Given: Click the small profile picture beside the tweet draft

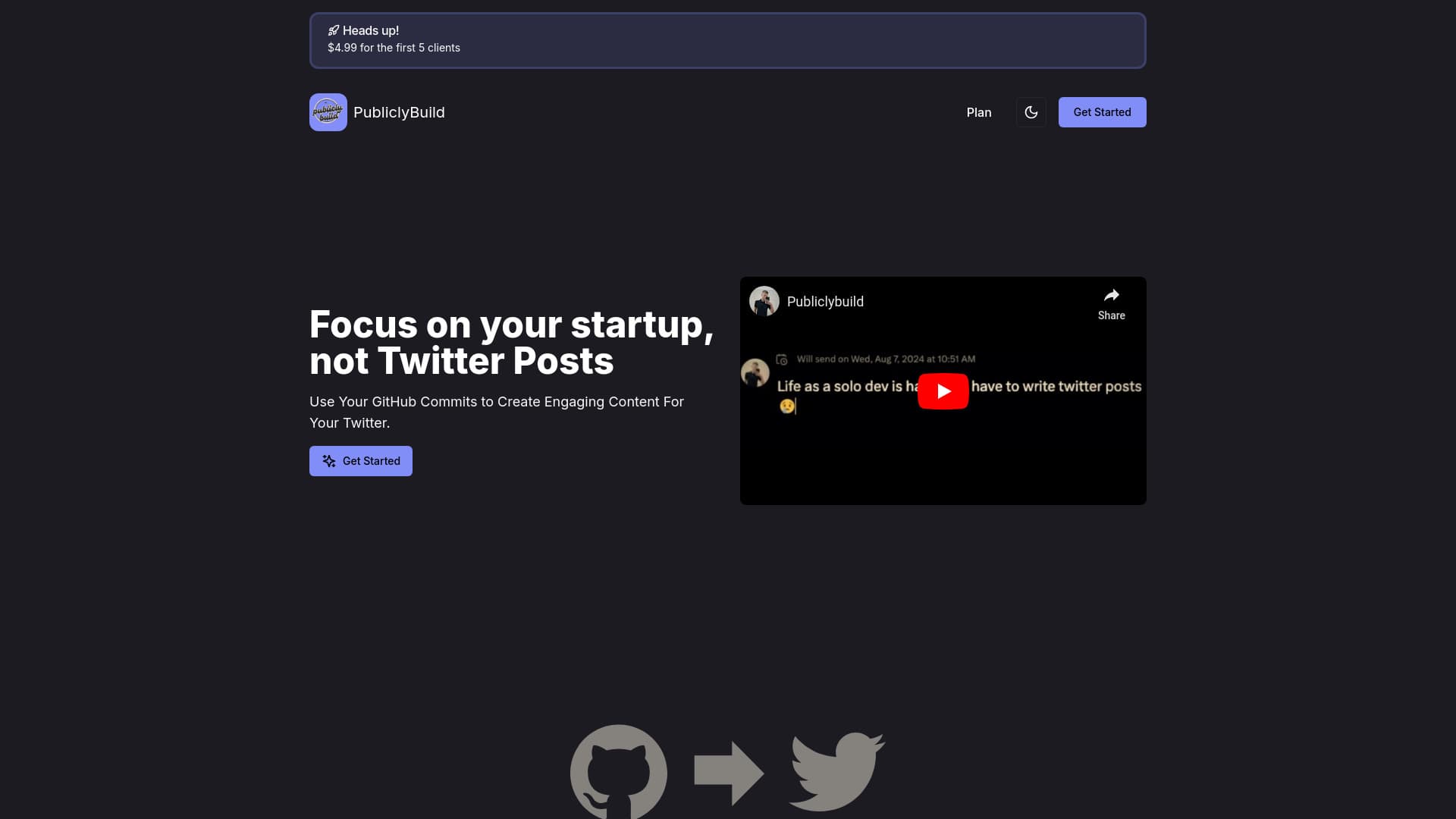Looking at the screenshot, I should click(x=755, y=372).
